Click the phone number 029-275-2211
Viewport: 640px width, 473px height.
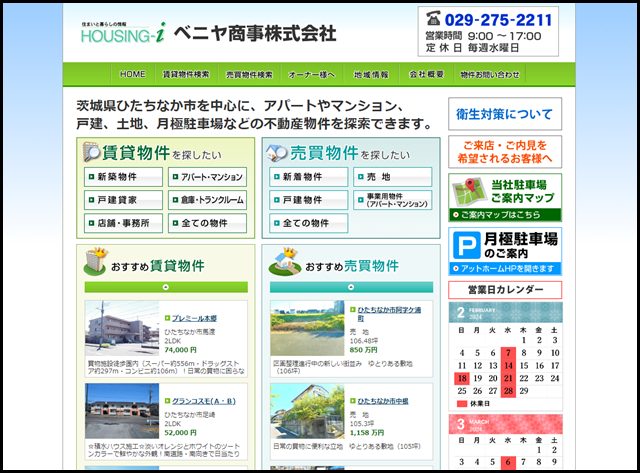point(498,20)
